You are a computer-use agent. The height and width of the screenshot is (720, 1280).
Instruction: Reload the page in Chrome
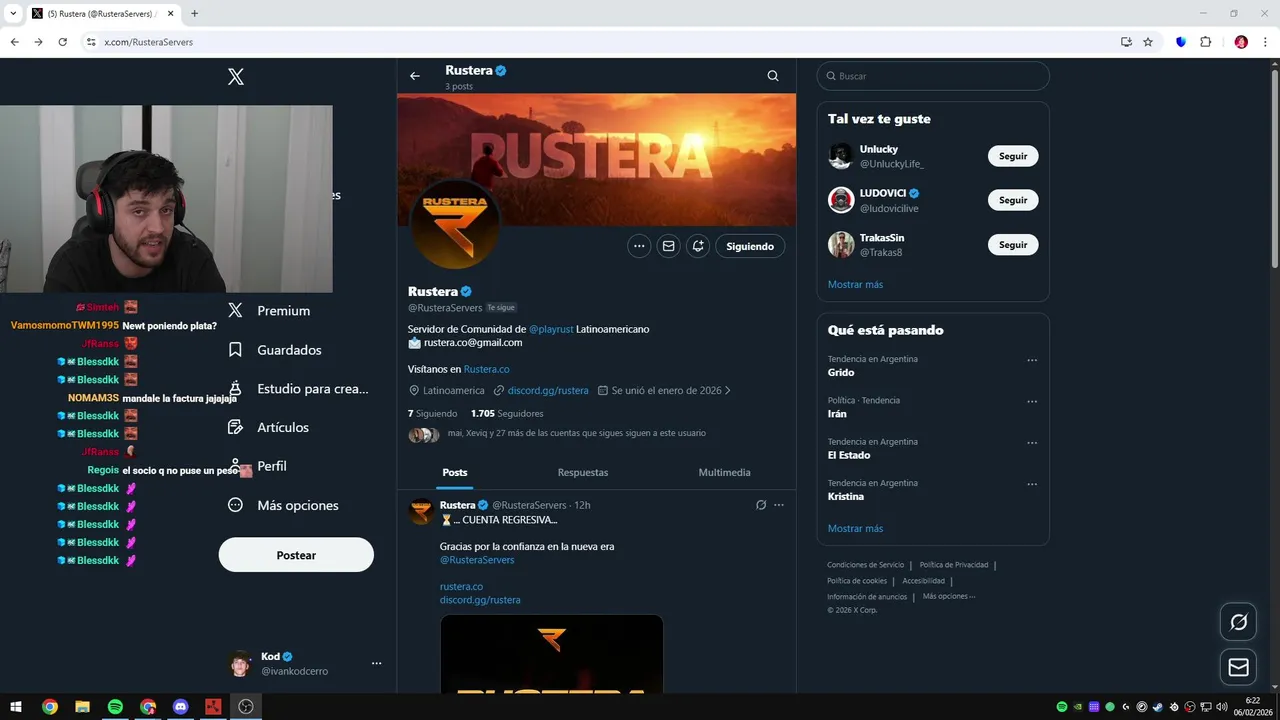point(62,42)
